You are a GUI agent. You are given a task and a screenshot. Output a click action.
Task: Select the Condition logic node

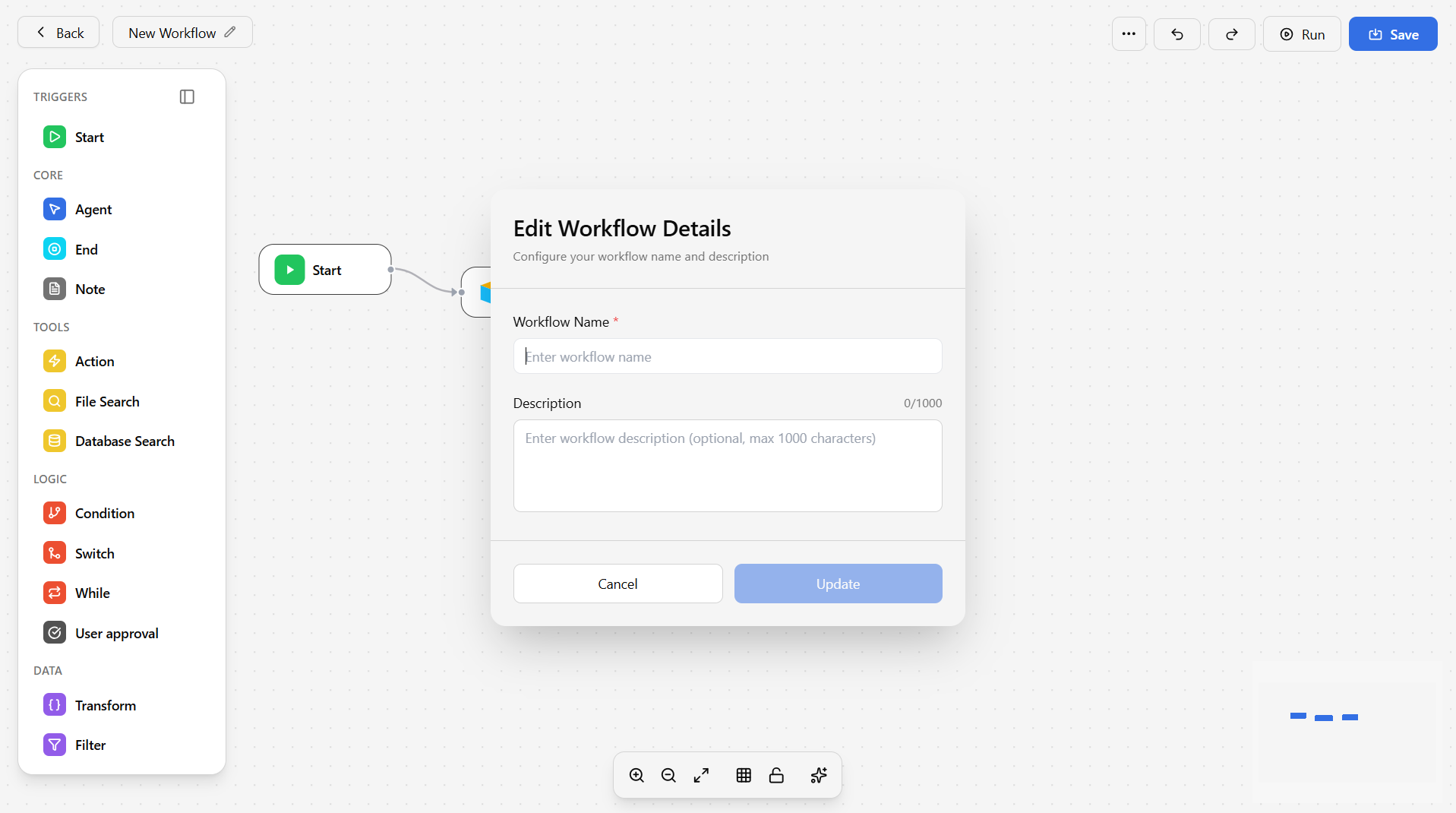(104, 514)
